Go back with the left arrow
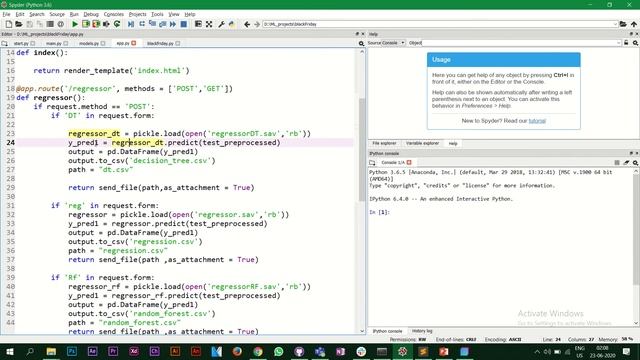 (247, 24)
